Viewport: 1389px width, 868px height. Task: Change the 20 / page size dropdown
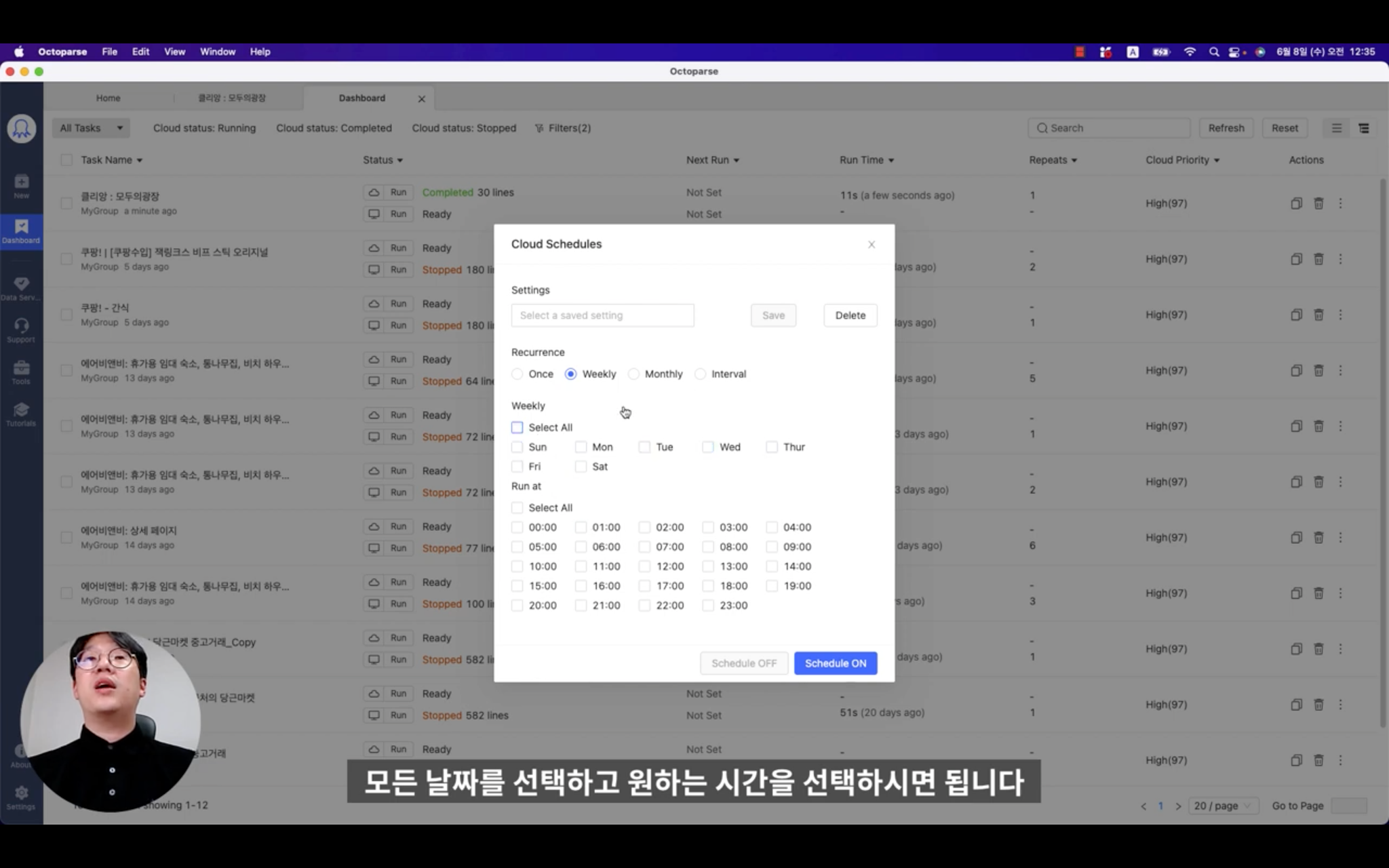coord(1224,806)
